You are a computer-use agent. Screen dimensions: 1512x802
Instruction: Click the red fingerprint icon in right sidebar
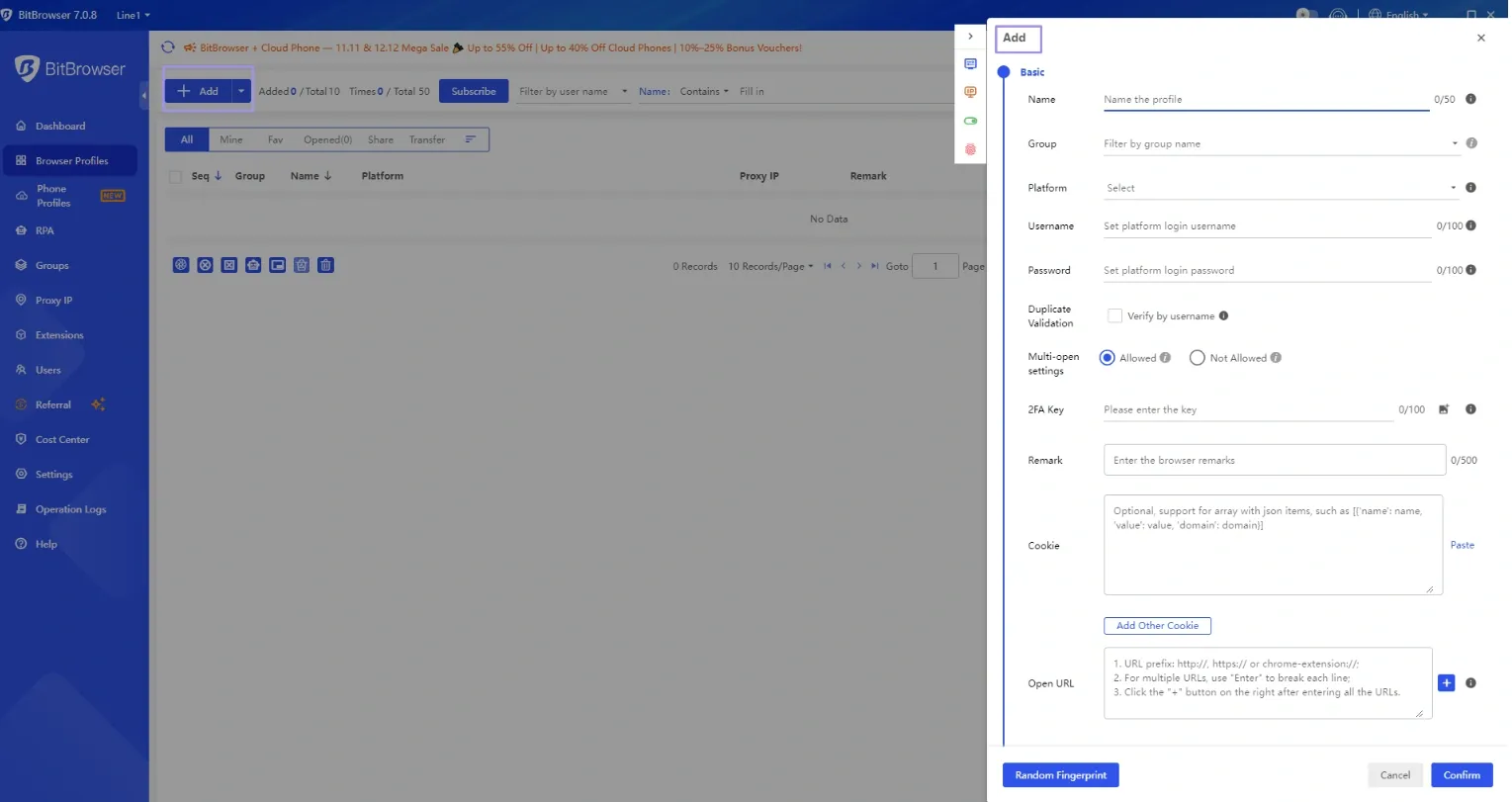pyautogui.click(x=970, y=148)
